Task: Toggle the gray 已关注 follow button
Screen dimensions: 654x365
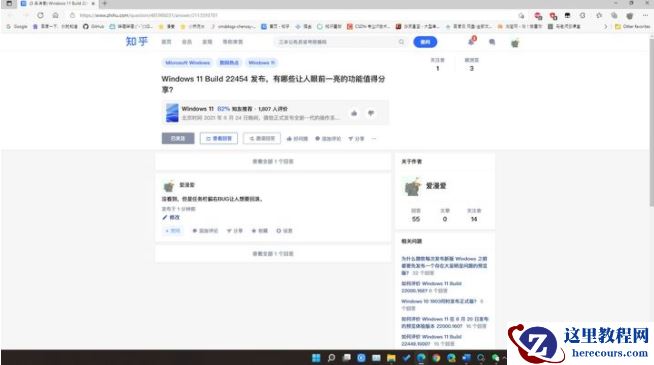Action: 178,138
